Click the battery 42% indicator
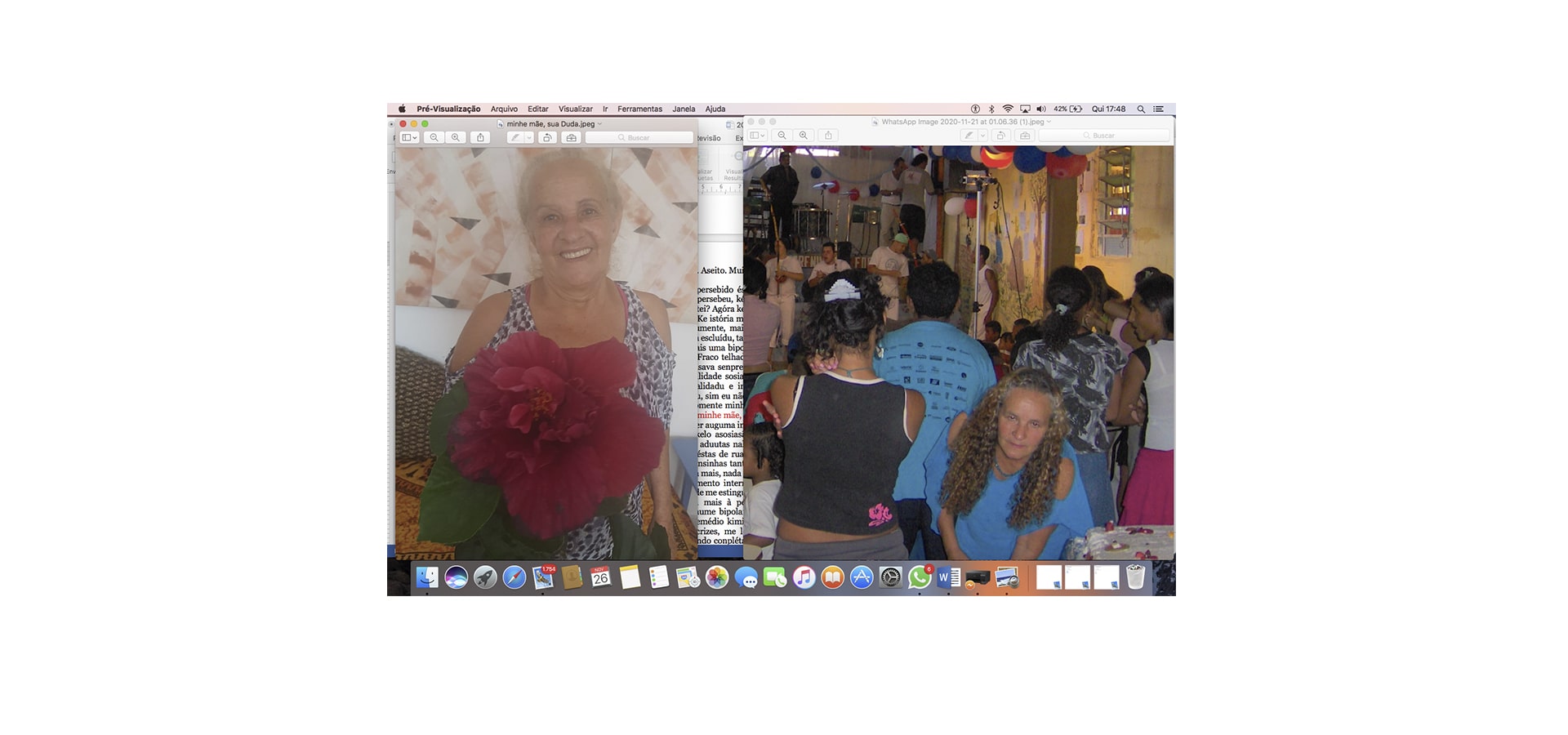 1067,109
